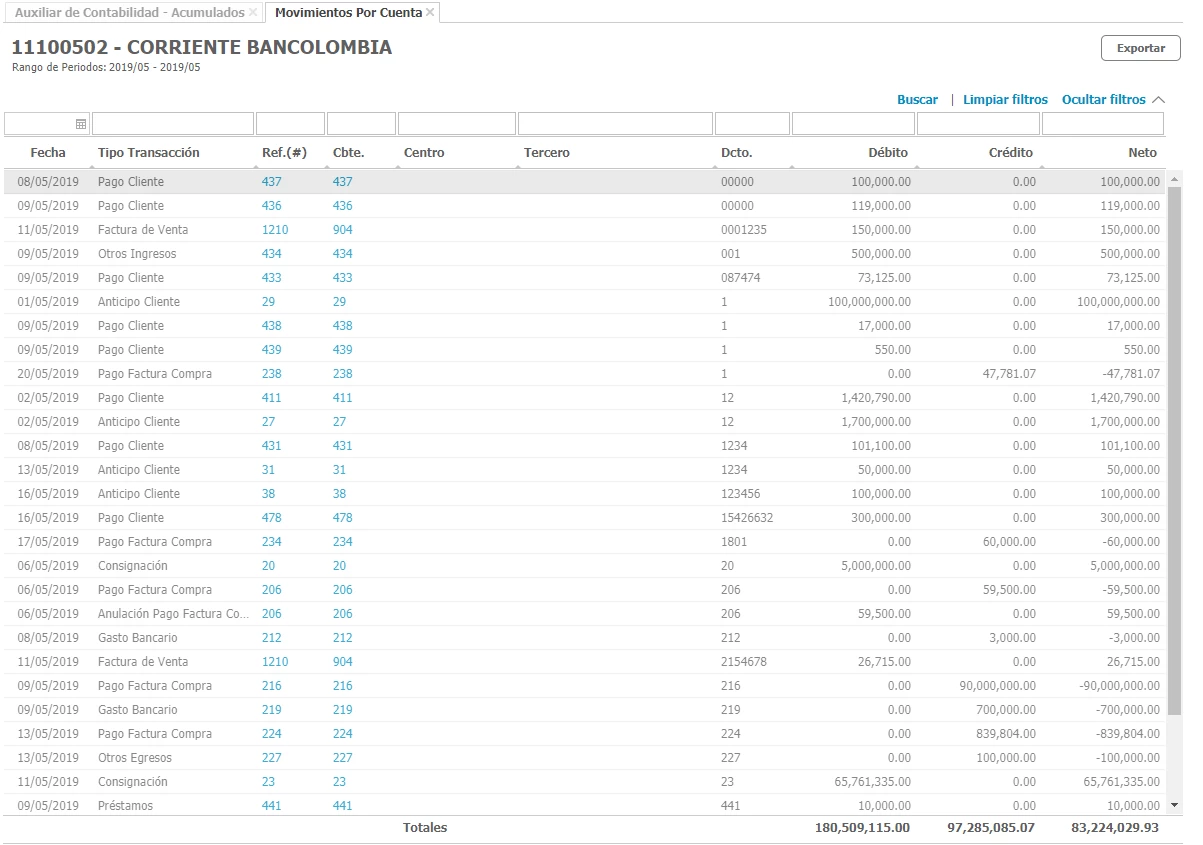Screen dimensions: 1203x845
Task: Click Limpiar filtros to reset filters
Action: pyautogui.click(x=1005, y=100)
